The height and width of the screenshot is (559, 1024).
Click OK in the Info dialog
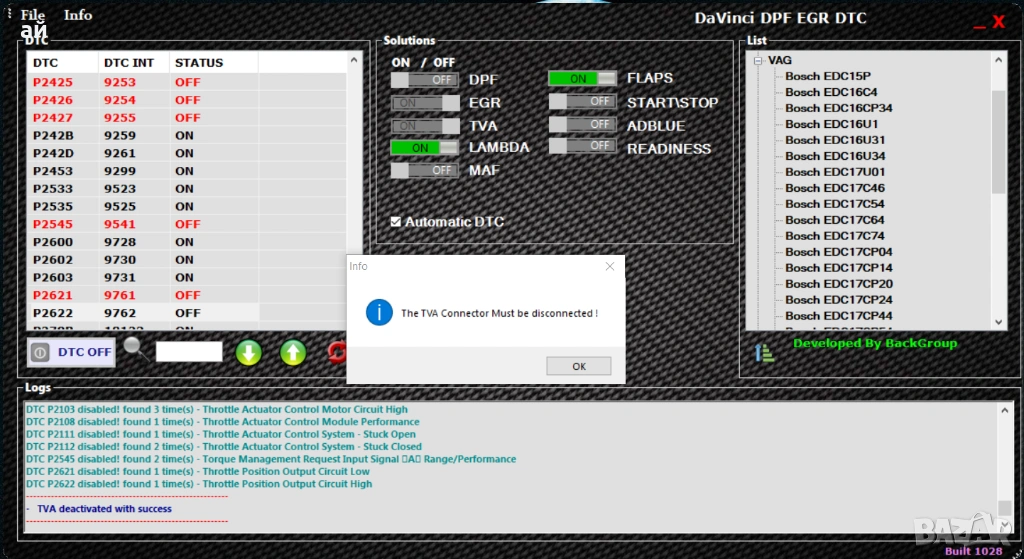(x=579, y=366)
